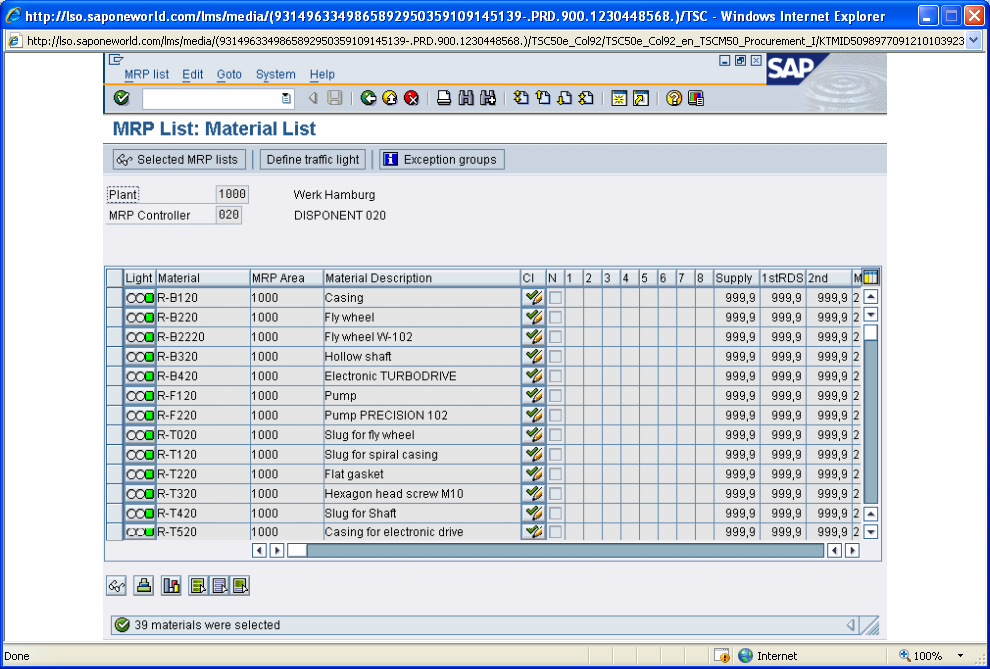This screenshot has width=990, height=669.
Task: Click the Plant field showing 1000
Action: (x=232, y=194)
